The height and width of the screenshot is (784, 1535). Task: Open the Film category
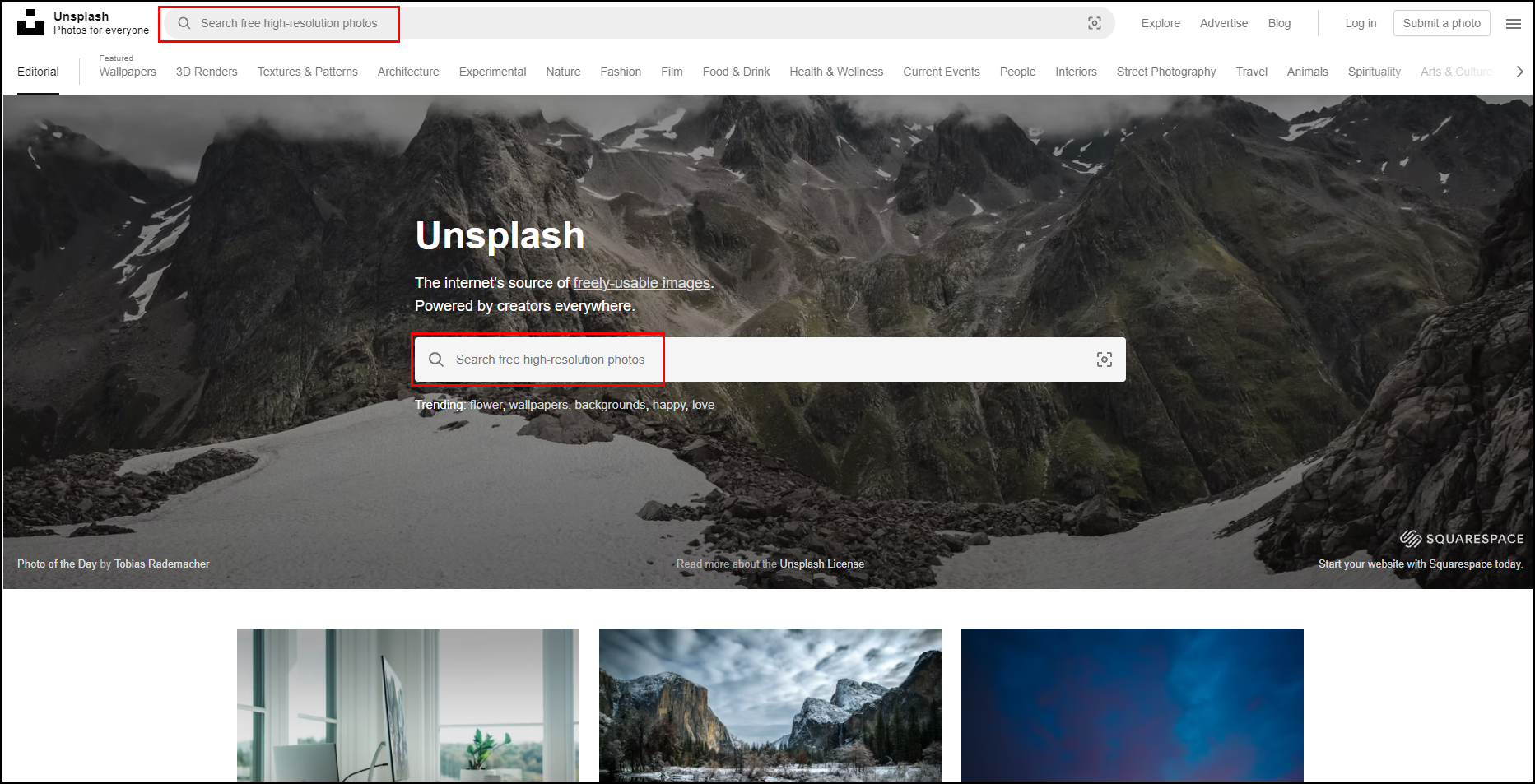click(672, 72)
